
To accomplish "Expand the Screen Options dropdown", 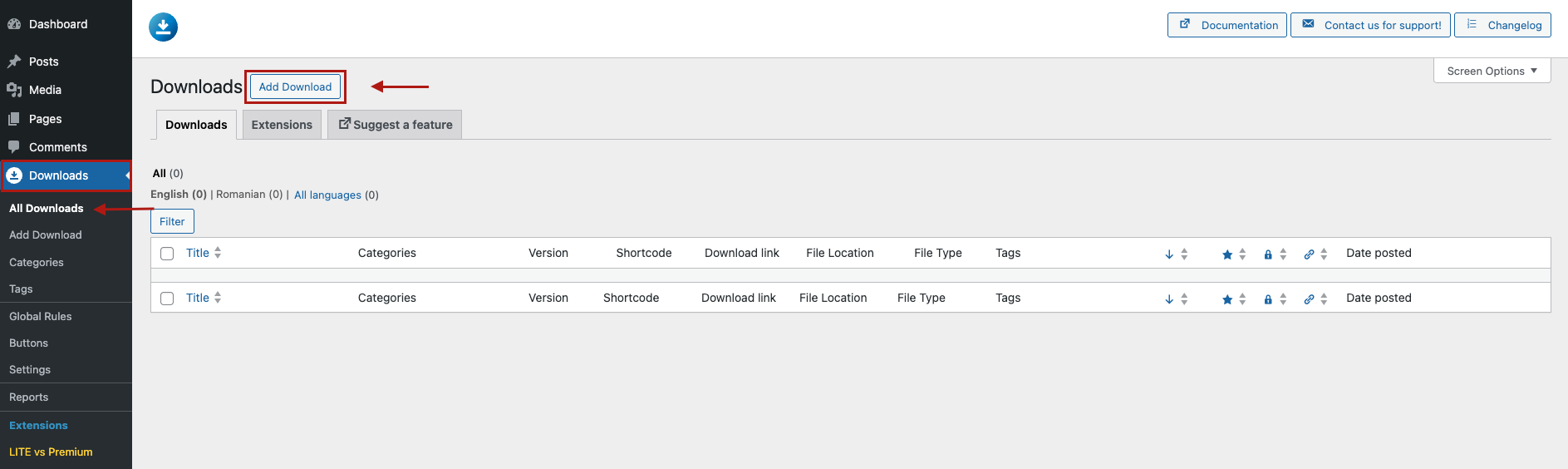I will (1492, 71).
